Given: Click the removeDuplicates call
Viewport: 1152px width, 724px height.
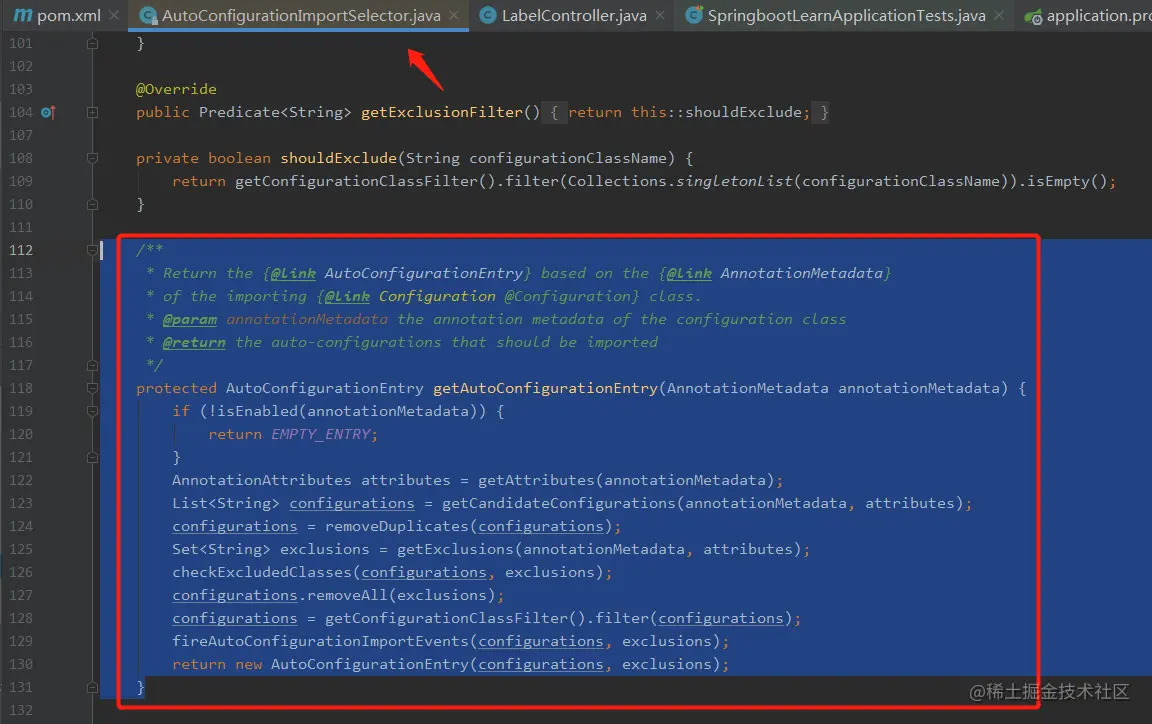Looking at the screenshot, I should (397, 526).
